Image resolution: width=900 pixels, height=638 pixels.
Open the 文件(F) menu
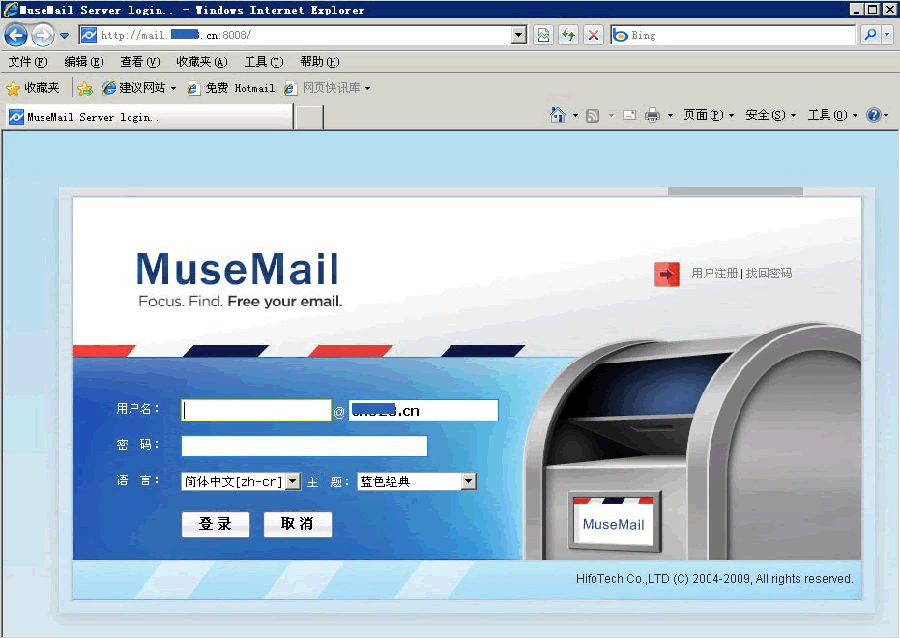28,61
